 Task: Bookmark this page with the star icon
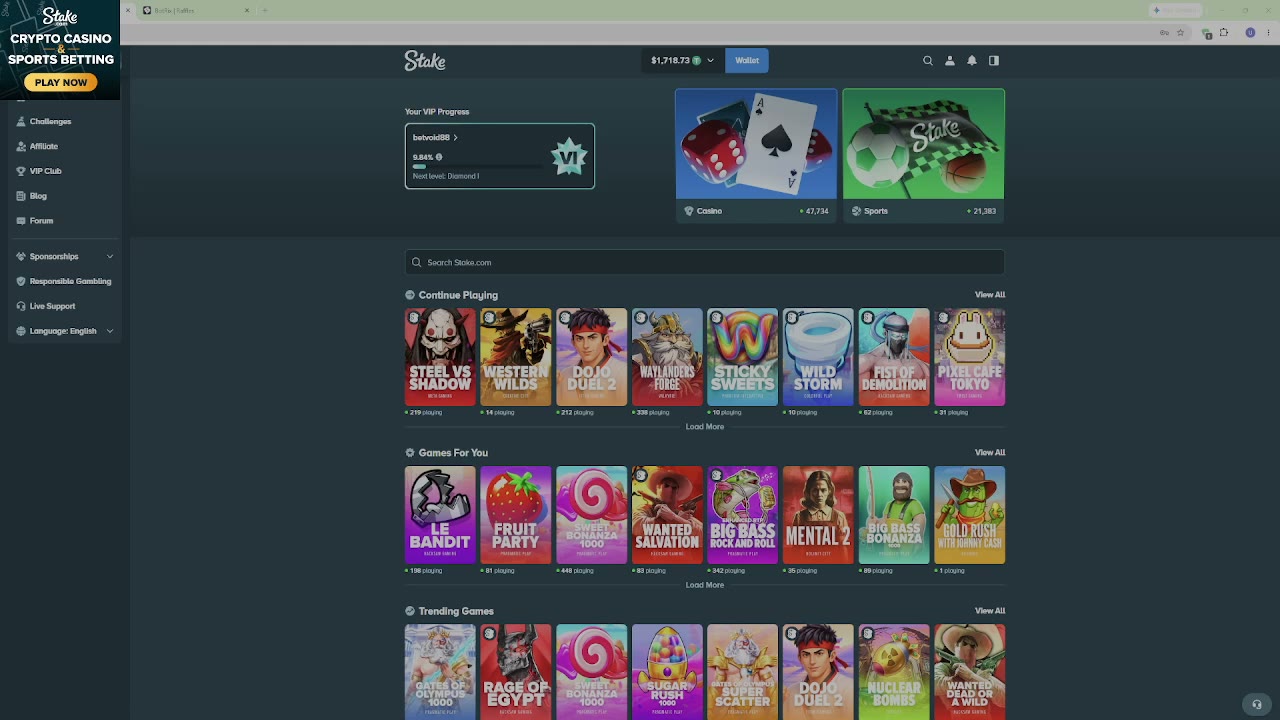coord(1180,32)
